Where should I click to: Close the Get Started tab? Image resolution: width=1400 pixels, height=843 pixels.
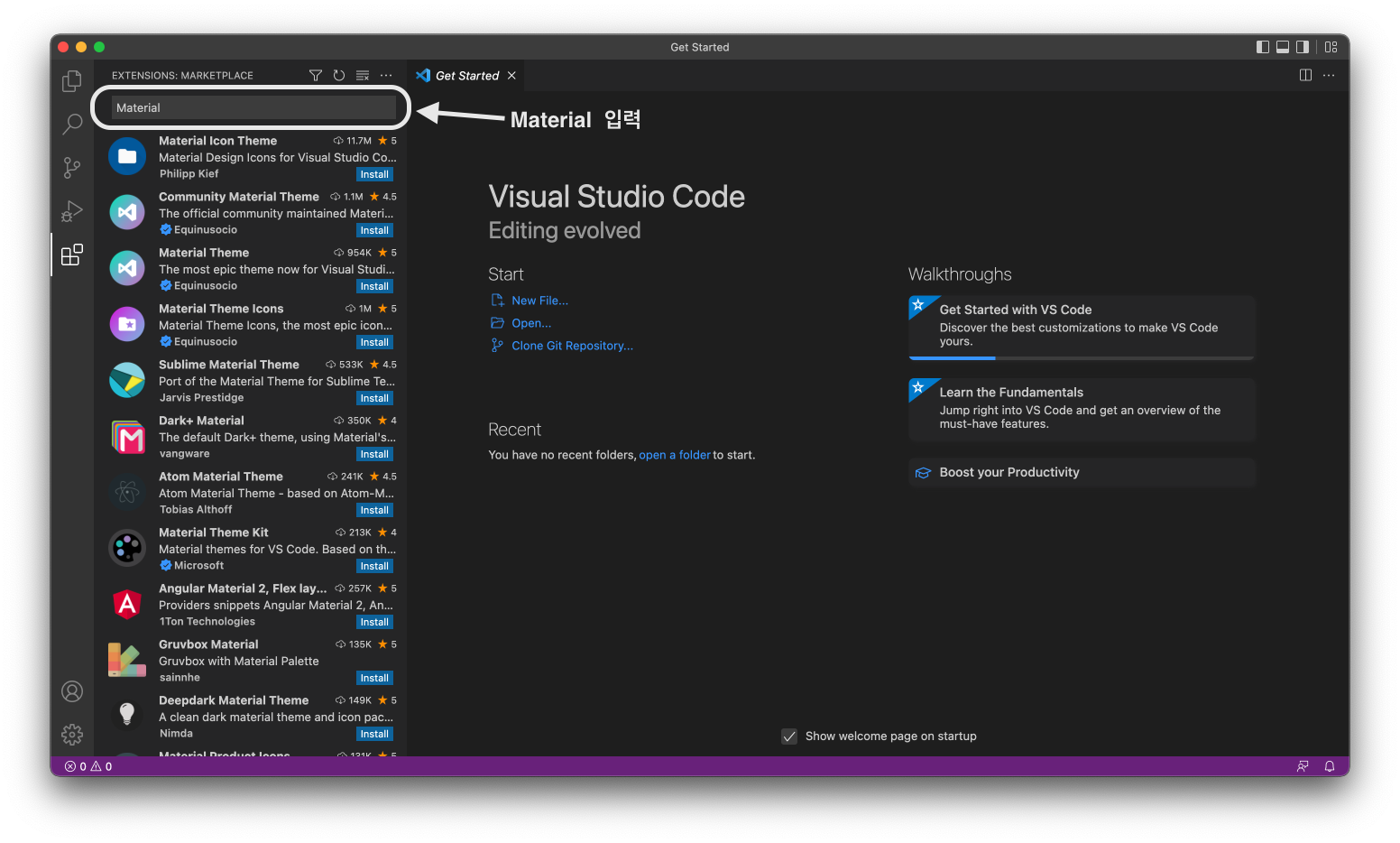coord(511,76)
